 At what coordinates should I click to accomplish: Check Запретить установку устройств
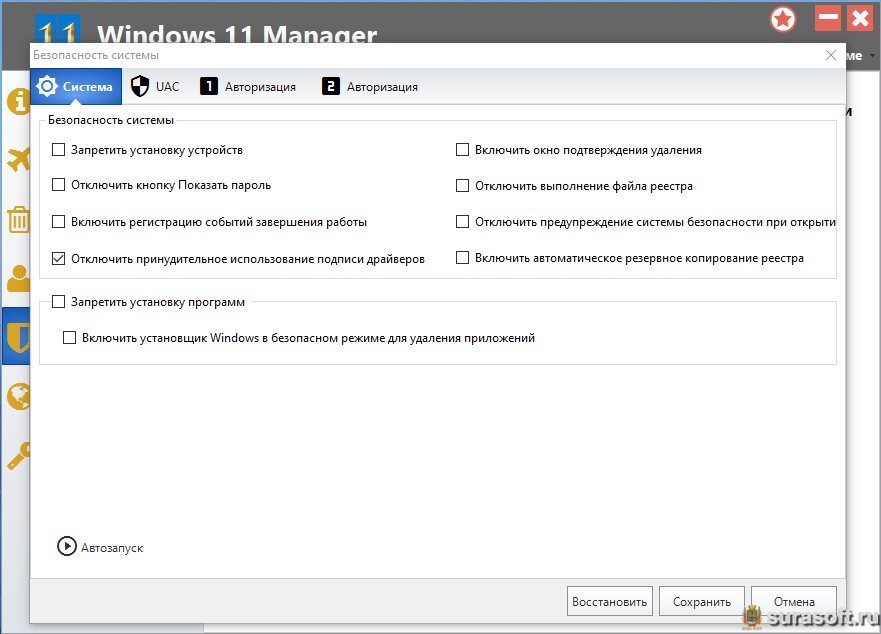click(x=58, y=150)
